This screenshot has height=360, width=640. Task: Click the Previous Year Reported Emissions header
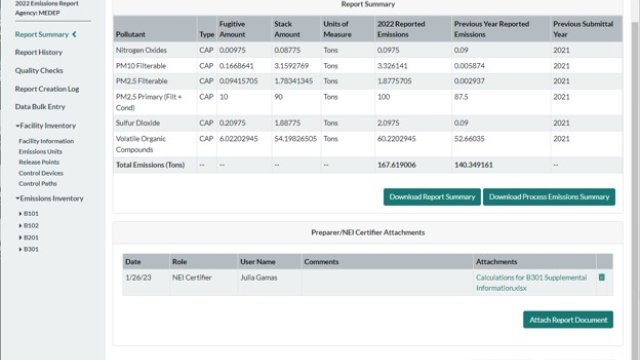pos(501,29)
